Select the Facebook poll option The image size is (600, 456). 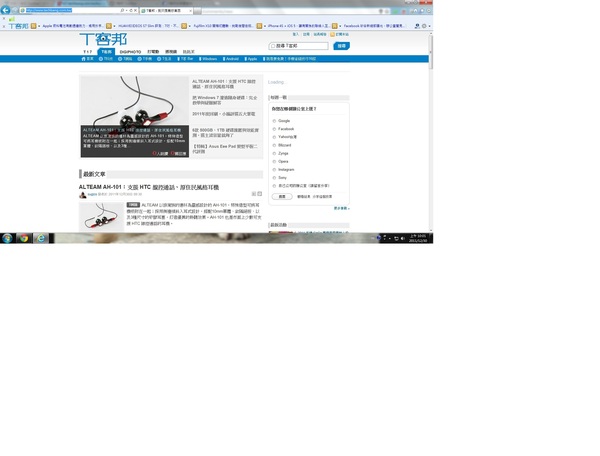coord(275,129)
